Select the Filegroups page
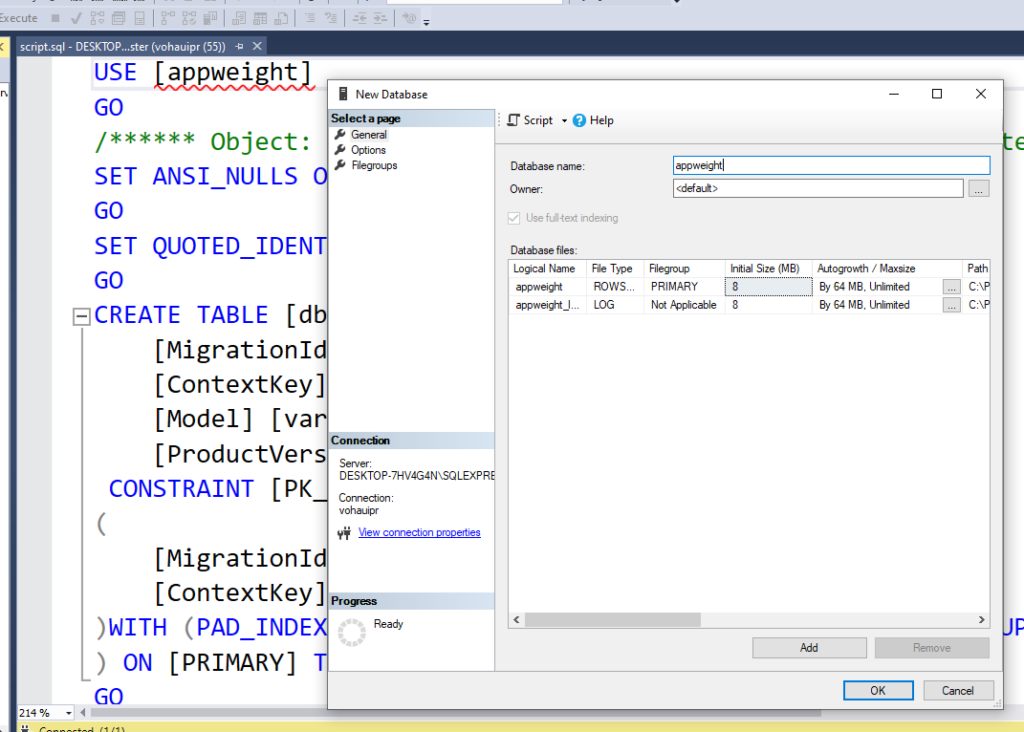This screenshot has height=732, width=1024. click(x=373, y=165)
